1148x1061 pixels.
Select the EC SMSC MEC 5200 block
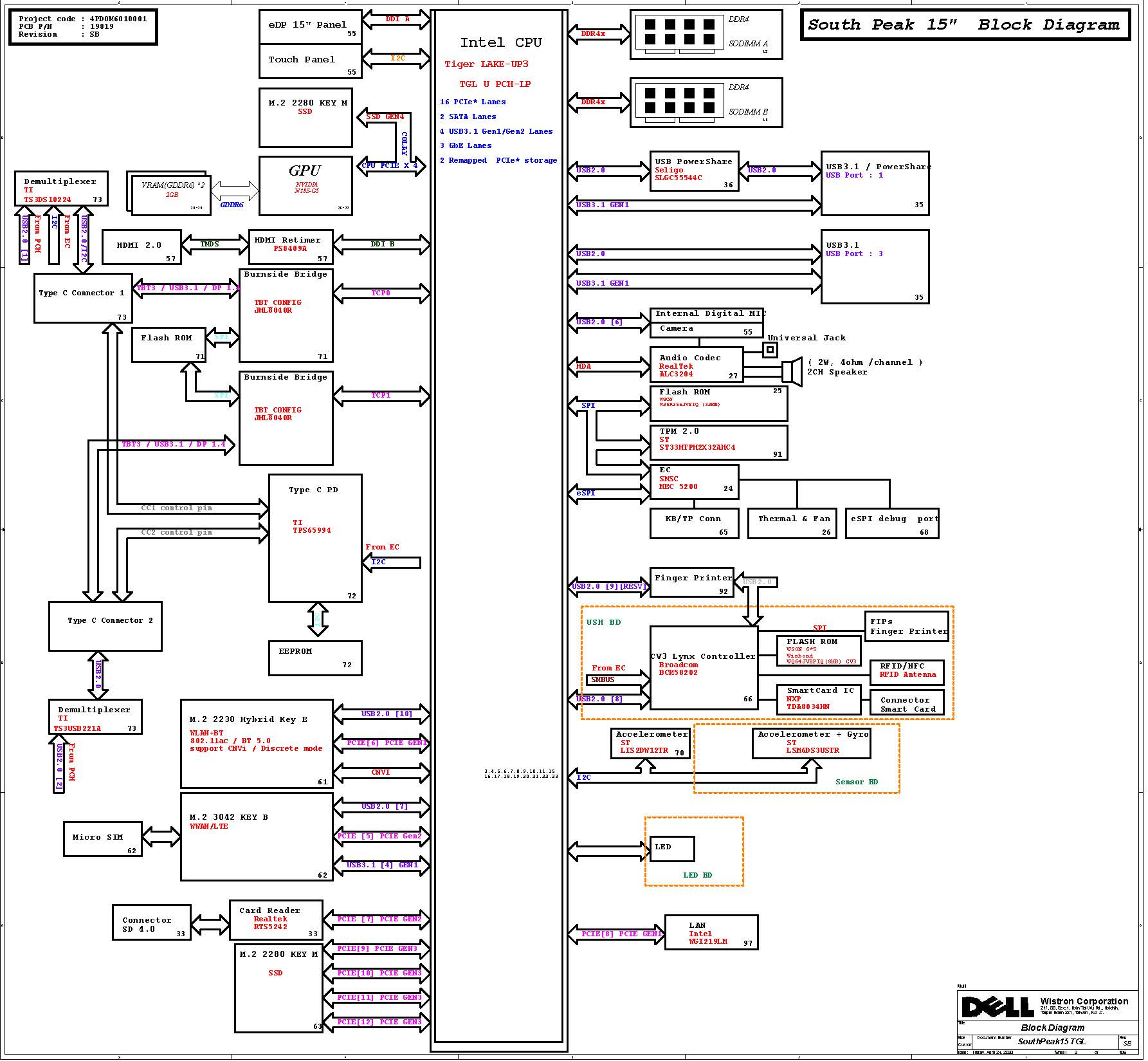tap(695, 481)
